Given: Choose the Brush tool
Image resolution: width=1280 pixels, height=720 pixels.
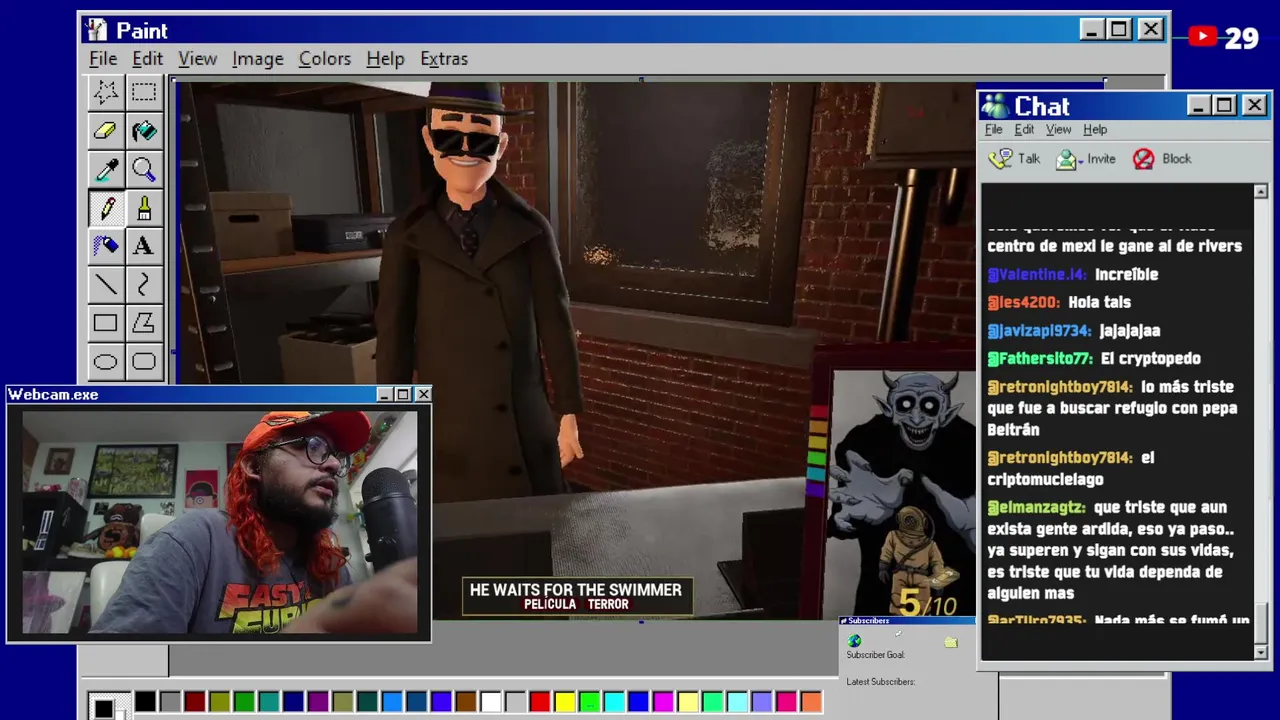Looking at the screenshot, I should coord(144,208).
